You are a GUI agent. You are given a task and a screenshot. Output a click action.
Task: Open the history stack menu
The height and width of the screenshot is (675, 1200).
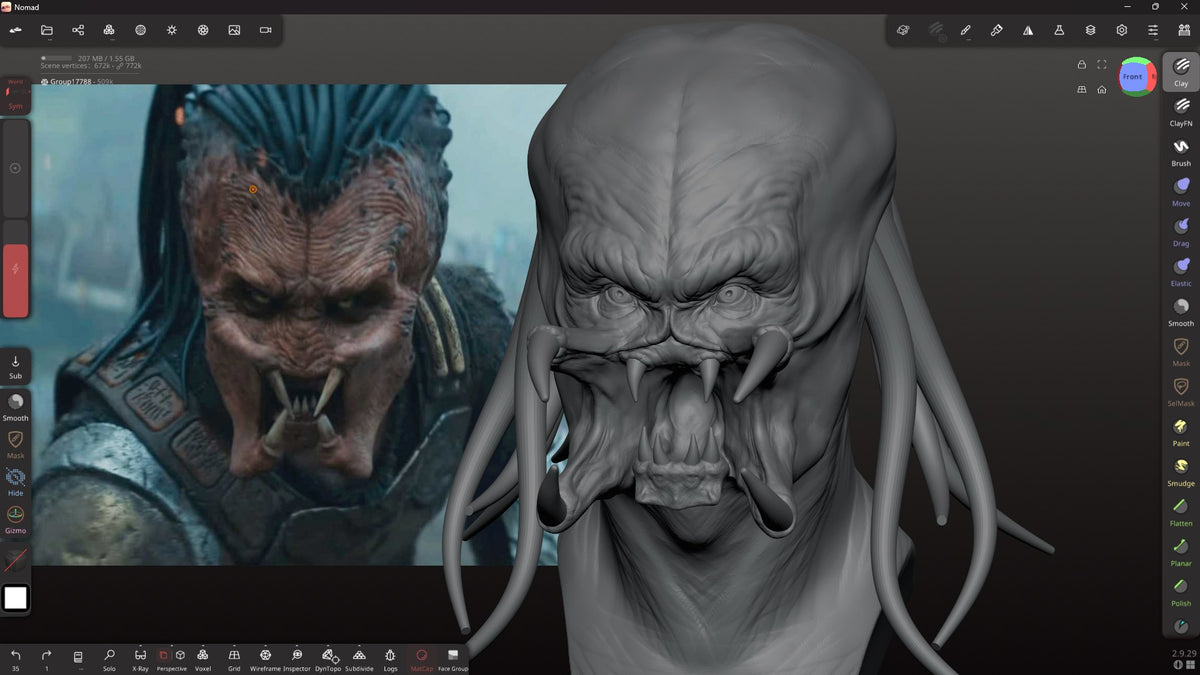pos(78,659)
